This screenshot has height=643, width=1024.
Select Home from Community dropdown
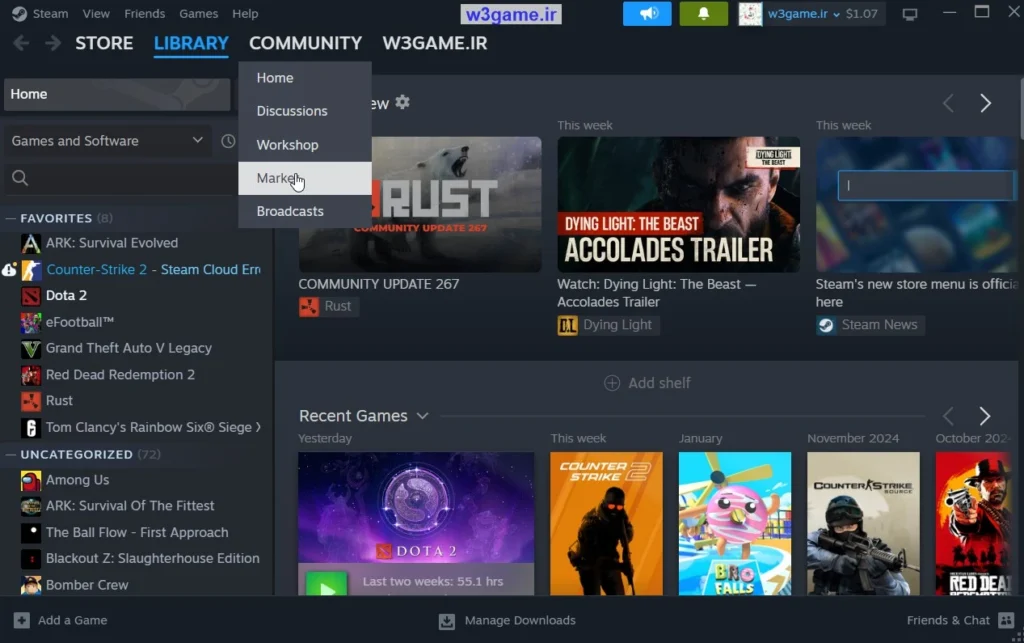pyautogui.click(x=305, y=78)
